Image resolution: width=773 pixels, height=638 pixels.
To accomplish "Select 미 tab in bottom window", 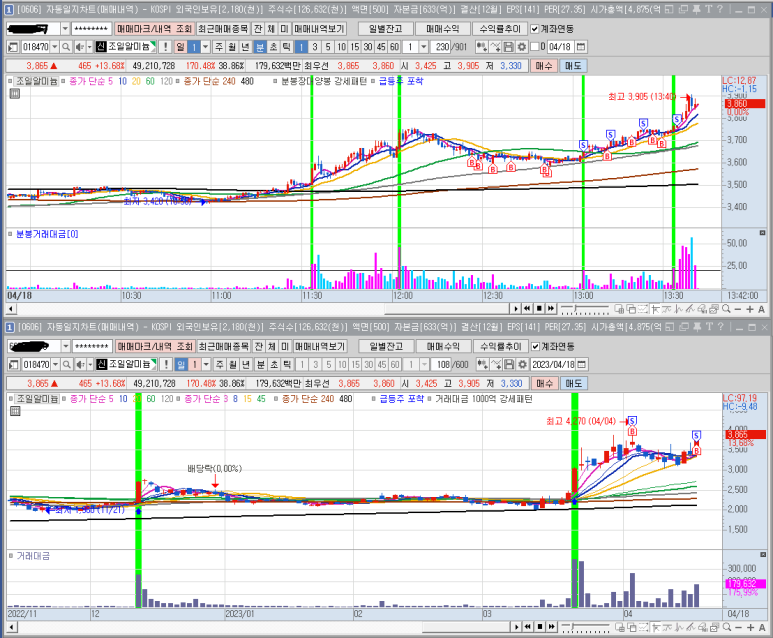I will (x=285, y=347).
